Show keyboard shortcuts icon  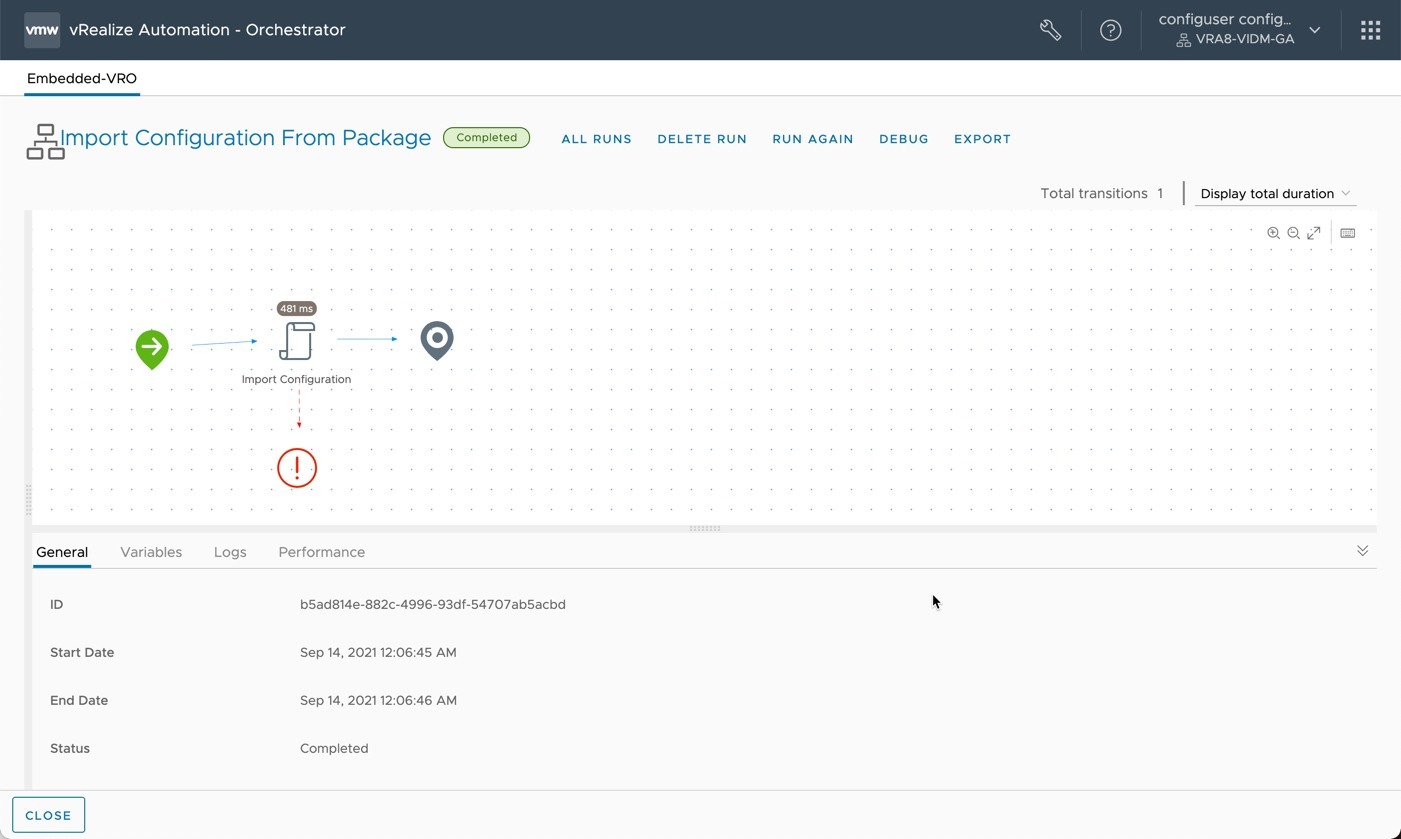(x=1348, y=233)
